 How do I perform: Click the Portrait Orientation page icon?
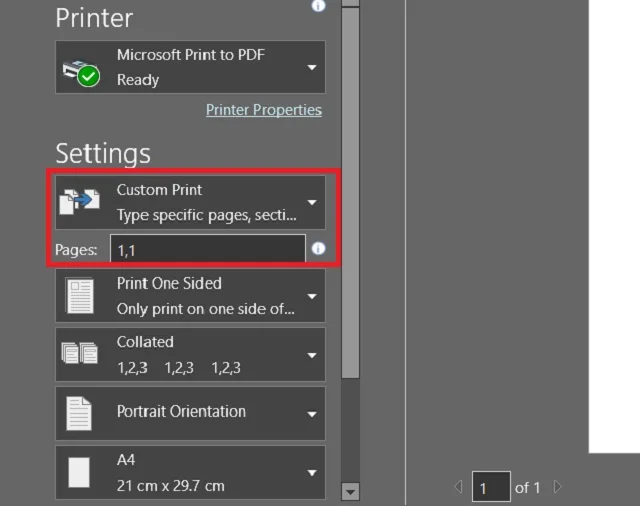pos(79,413)
